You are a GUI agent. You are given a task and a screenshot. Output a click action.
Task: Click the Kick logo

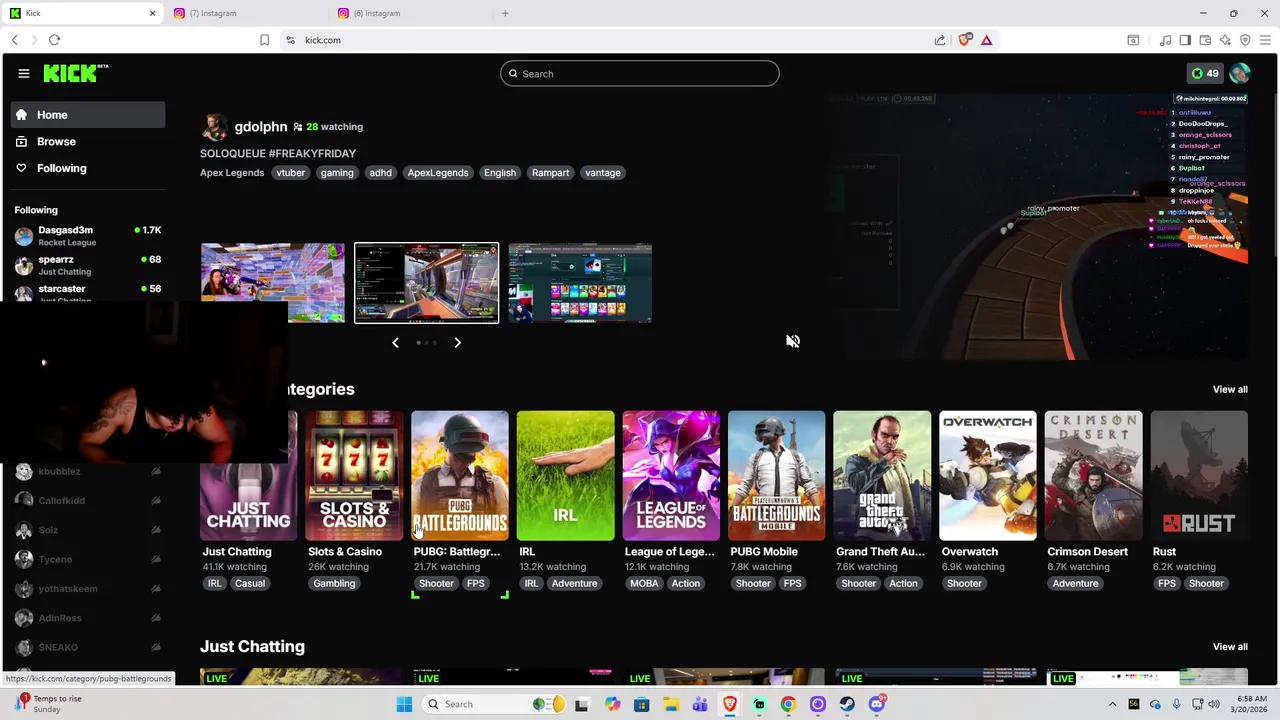pos(76,73)
